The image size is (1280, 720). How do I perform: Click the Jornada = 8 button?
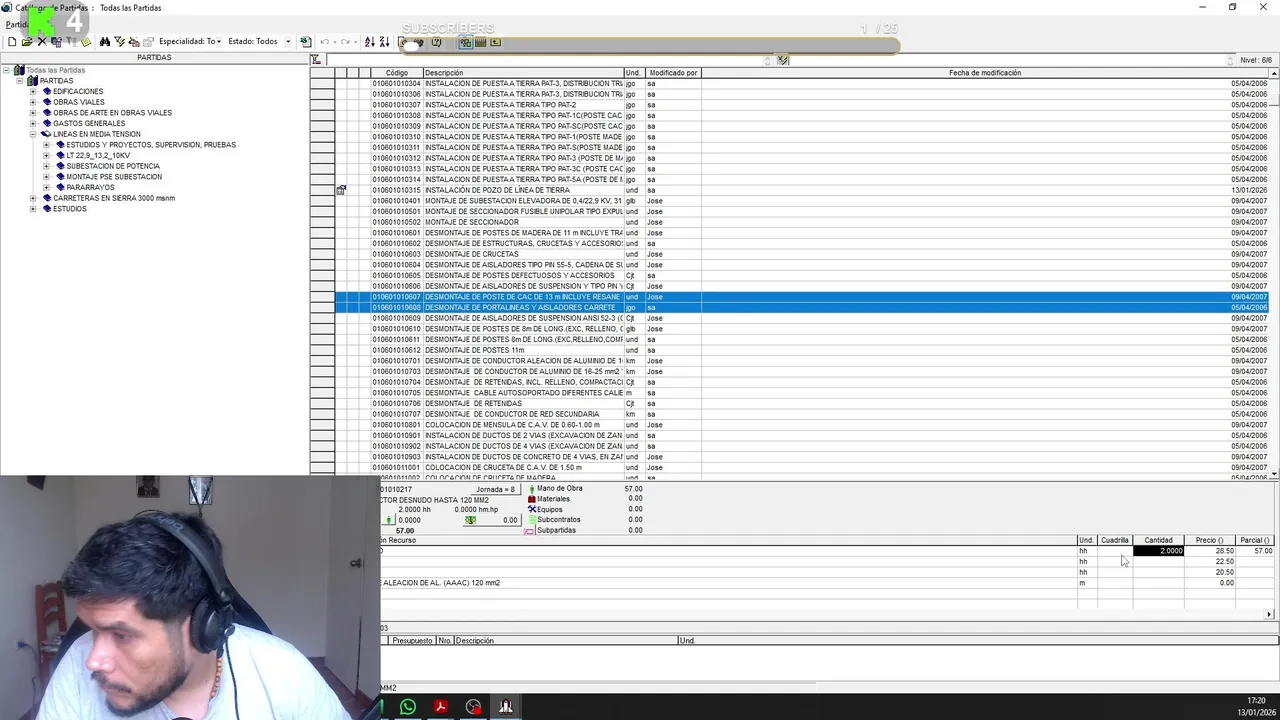pos(494,489)
